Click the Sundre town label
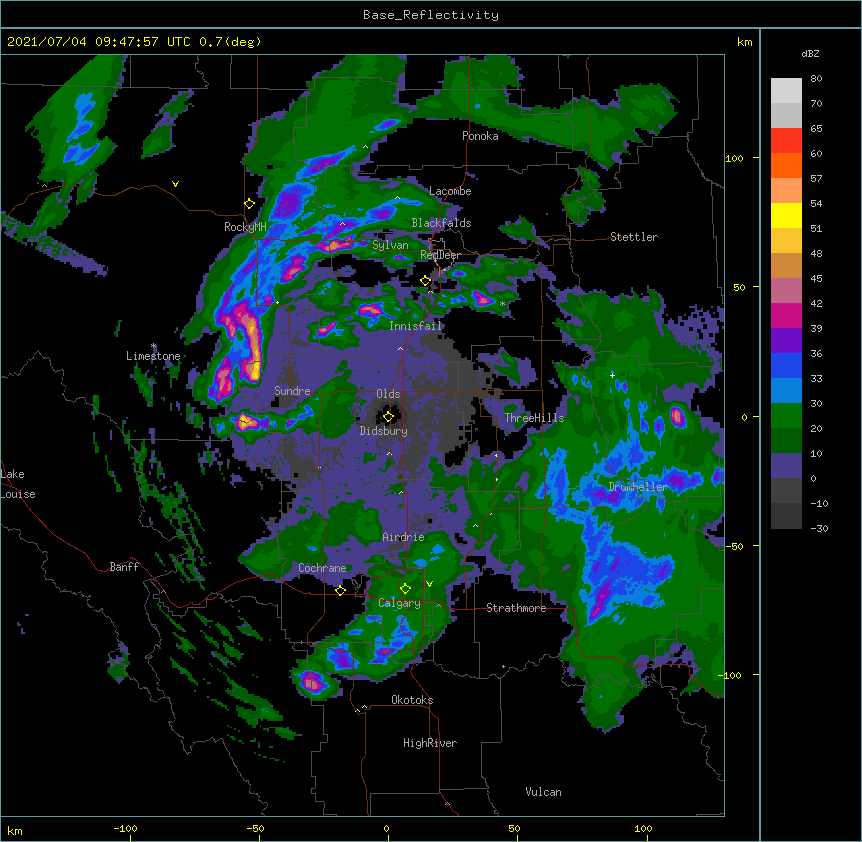 (x=292, y=391)
